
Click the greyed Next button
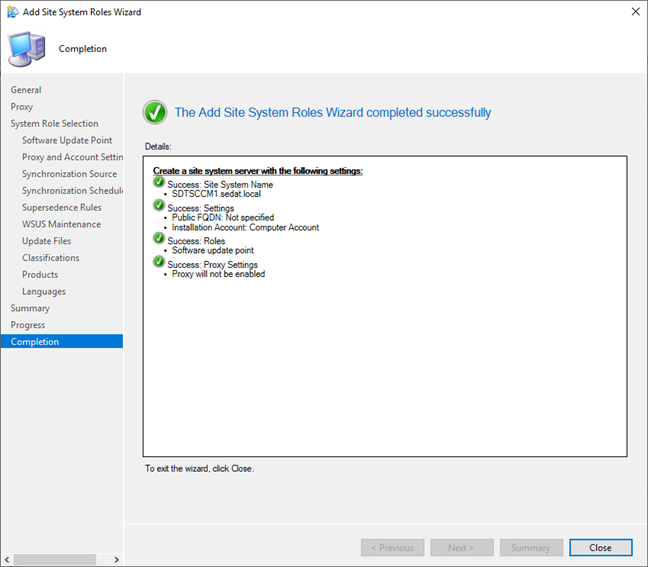[x=462, y=548]
